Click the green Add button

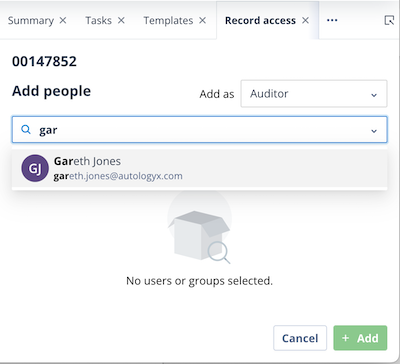(360, 338)
